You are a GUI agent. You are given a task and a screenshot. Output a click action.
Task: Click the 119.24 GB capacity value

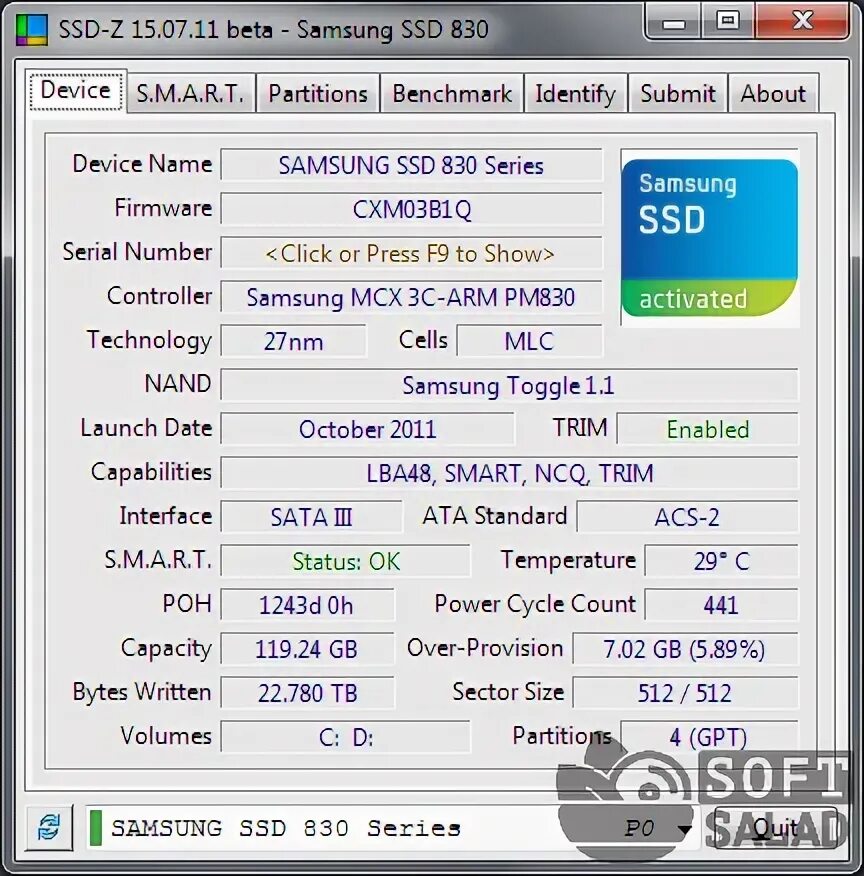pos(307,649)
